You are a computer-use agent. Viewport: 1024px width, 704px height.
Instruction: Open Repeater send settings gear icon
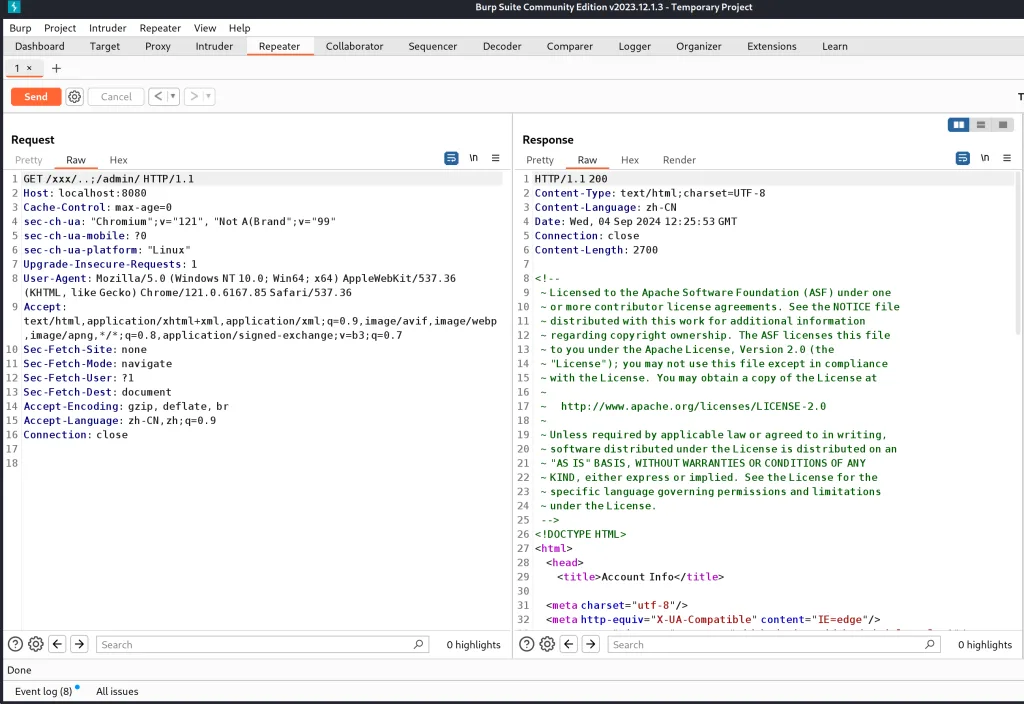click(x=74, y=97)
